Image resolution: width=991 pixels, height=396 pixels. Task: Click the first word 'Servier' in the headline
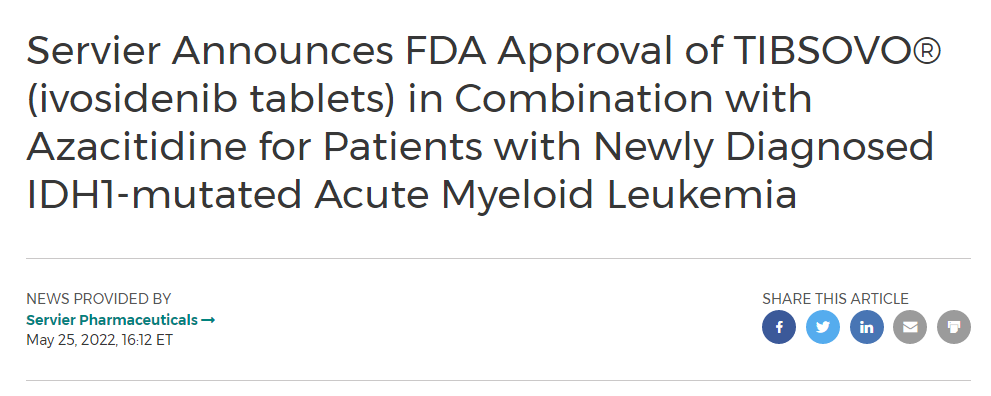93,51
